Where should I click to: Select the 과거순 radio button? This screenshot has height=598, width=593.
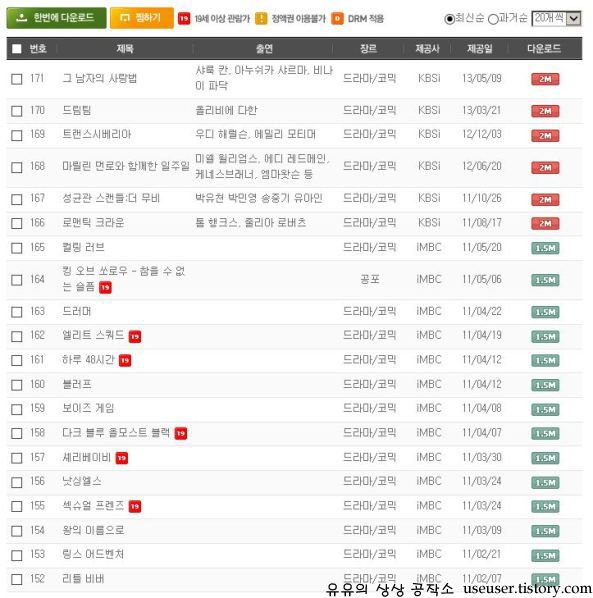[x=493, y=19]
